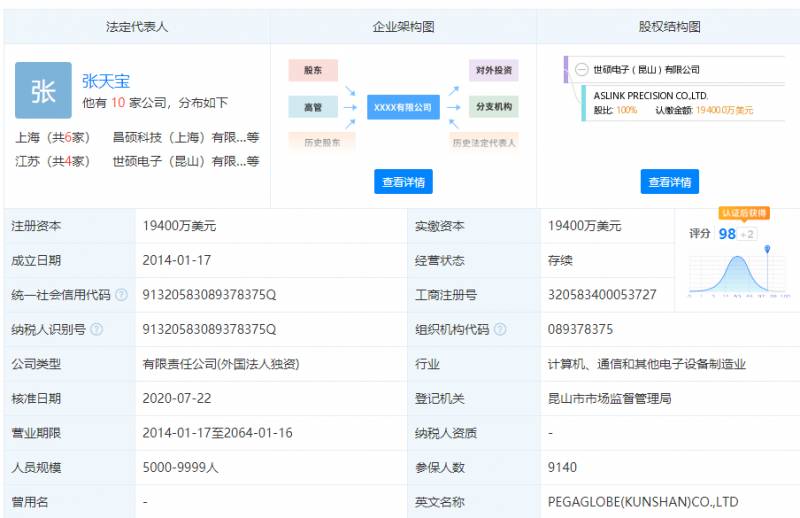Click the central XXXX有限公司 diagram box
Screen dimensions: 800x518
click(x=403, y=107)
